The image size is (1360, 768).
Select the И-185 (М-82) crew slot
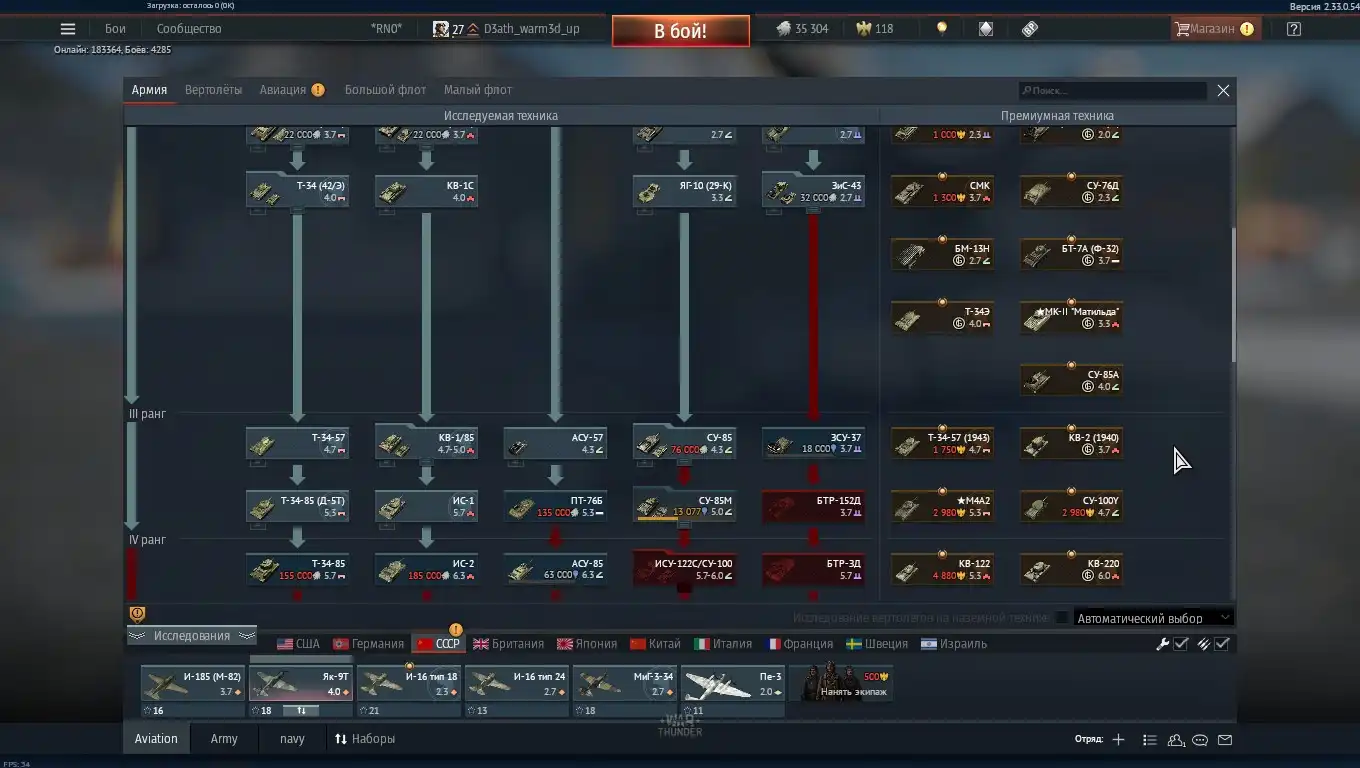point(193,691)
